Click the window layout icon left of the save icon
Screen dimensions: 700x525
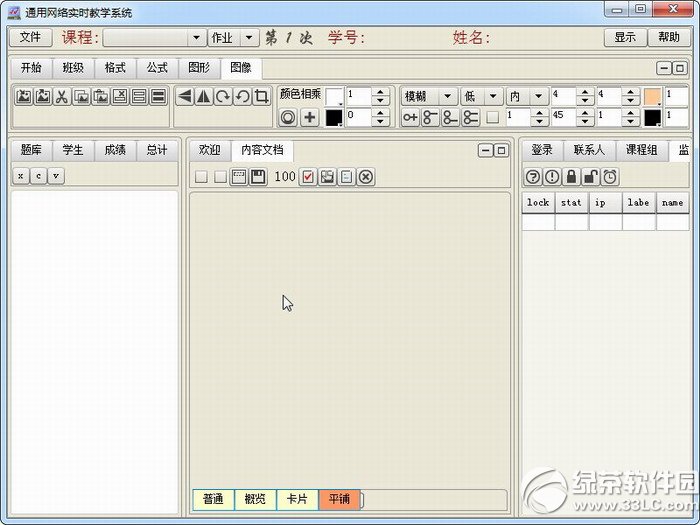coord(238,177)
